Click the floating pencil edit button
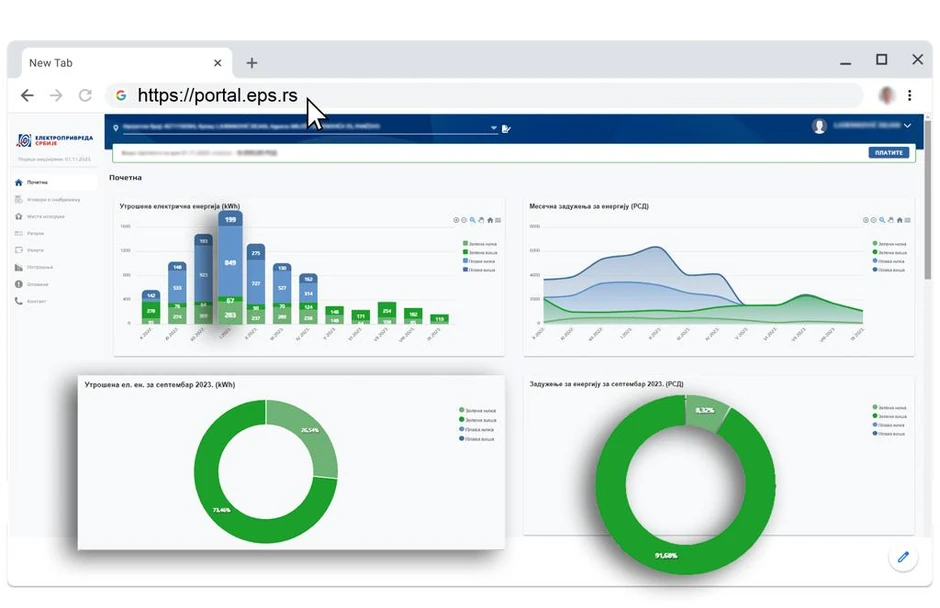The height and width of the screenshot is (608, 940). [903, 557]
